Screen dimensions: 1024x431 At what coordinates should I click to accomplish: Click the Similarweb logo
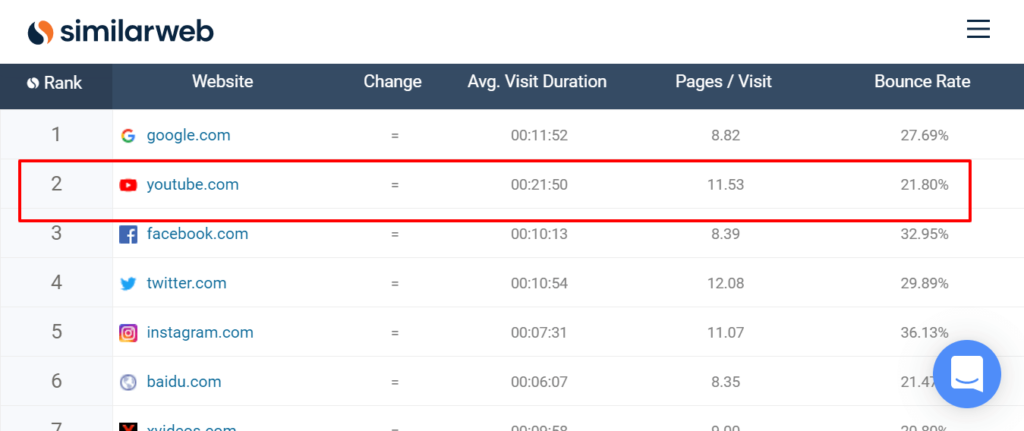pyautogui.click(x=120, y=31)
